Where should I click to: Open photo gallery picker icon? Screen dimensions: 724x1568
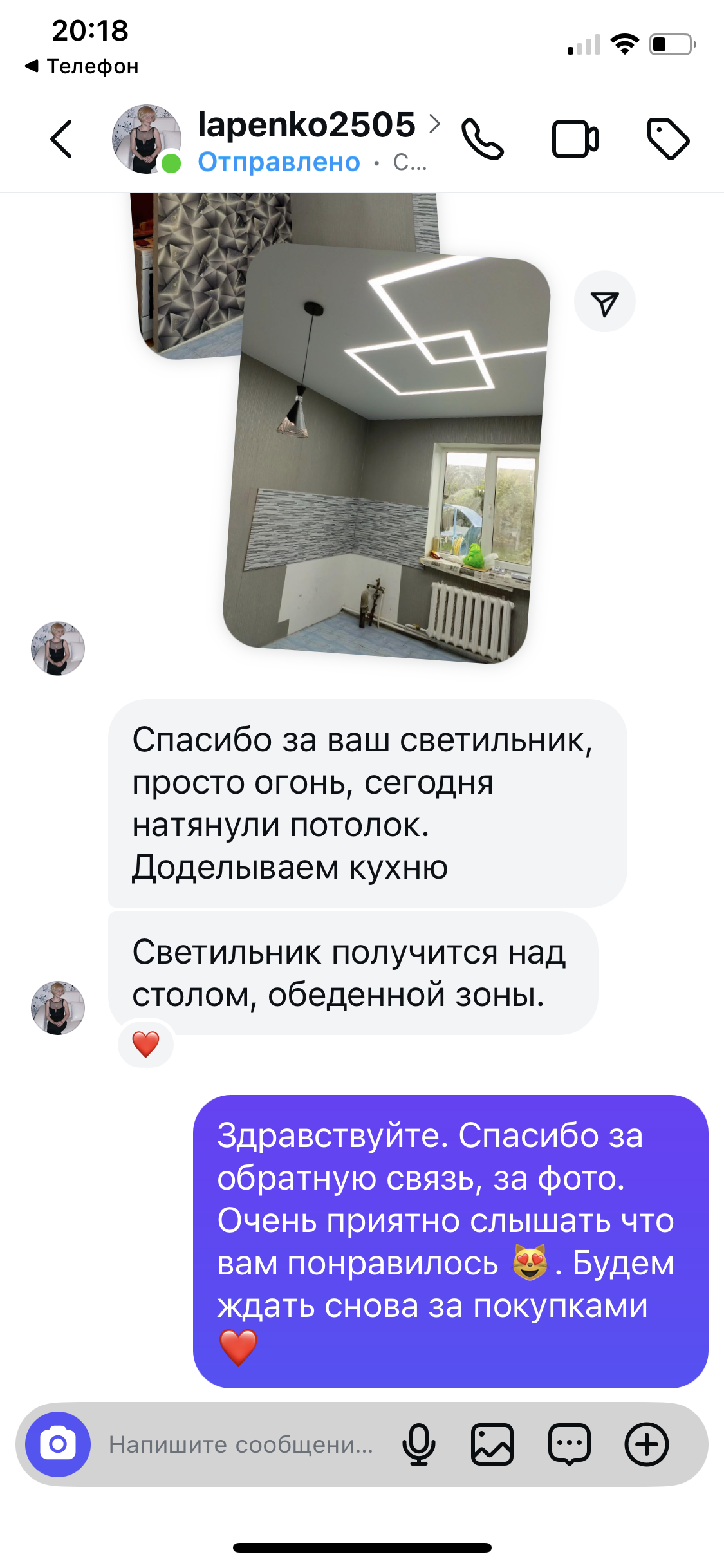(x=492, y=1444)
